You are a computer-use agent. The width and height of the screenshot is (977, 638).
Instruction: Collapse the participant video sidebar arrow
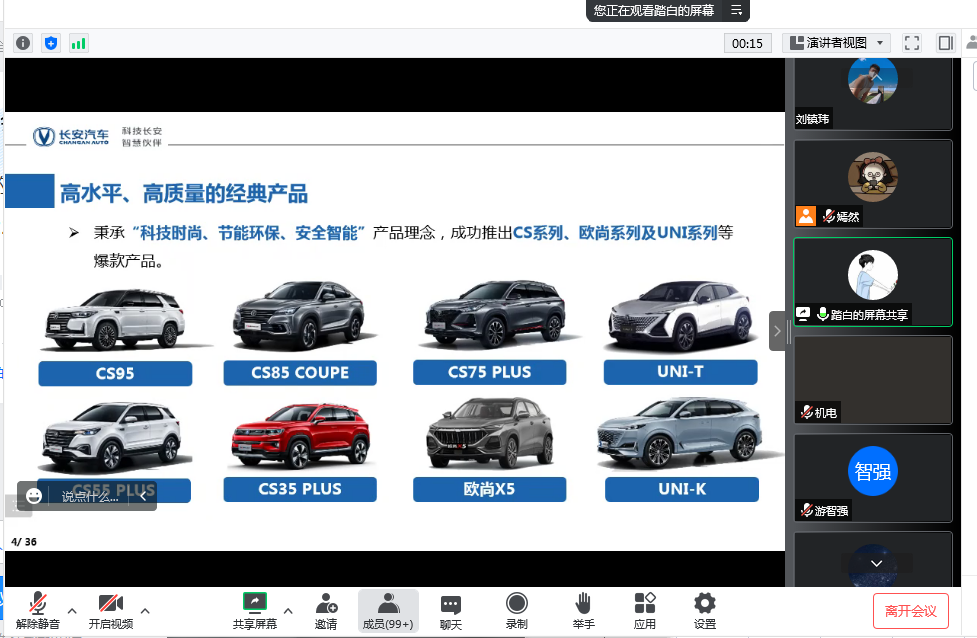(777, 331)
